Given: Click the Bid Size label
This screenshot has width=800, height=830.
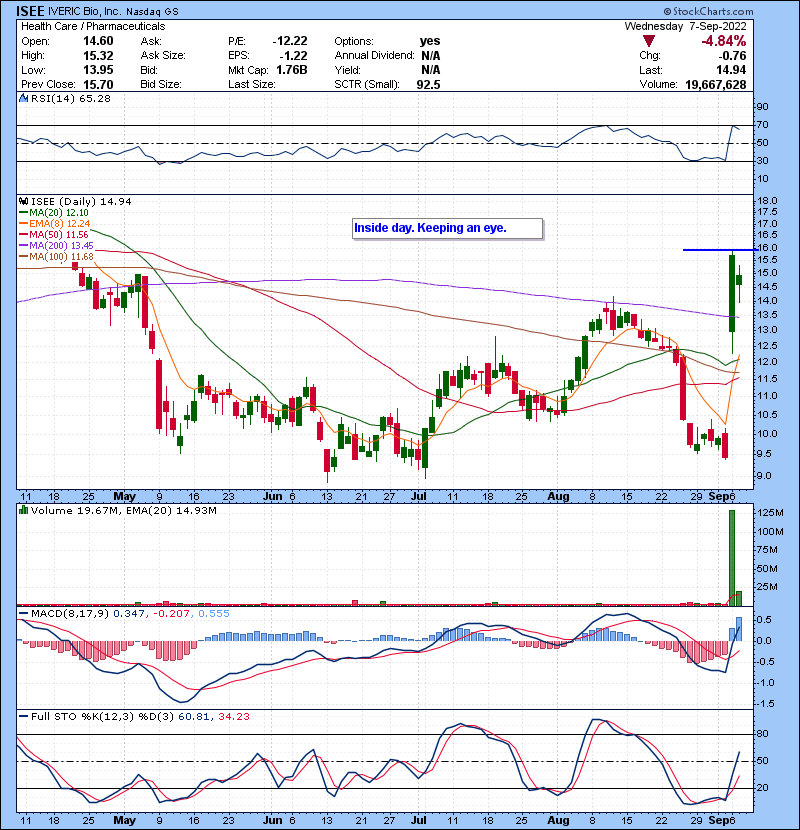Looking at the screenshot, I should coord(161,84).
